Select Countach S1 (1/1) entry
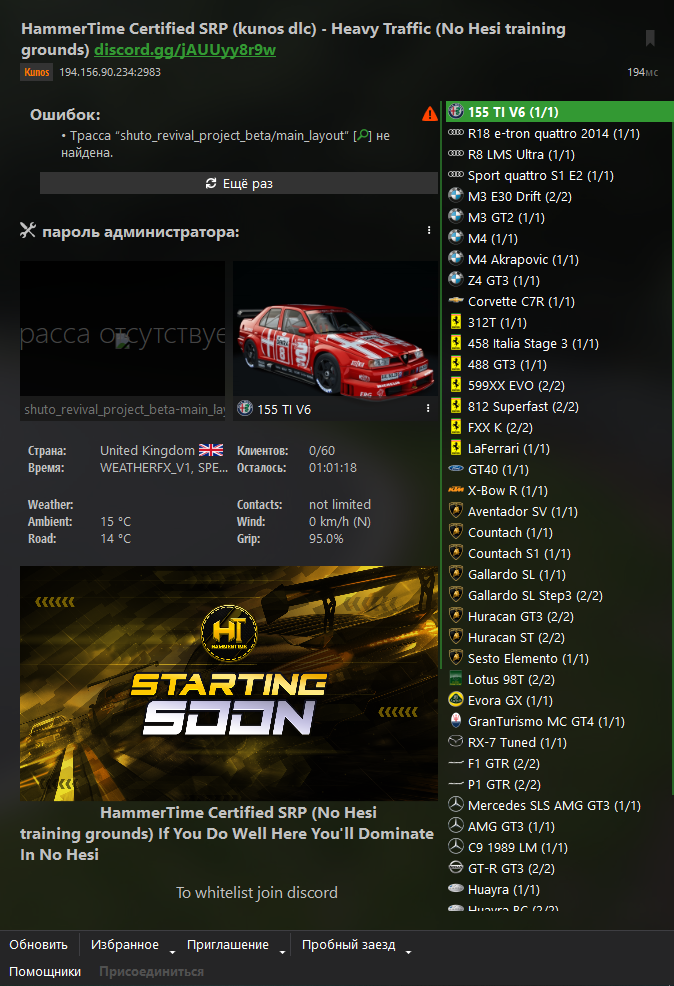 tap(560, 553)
